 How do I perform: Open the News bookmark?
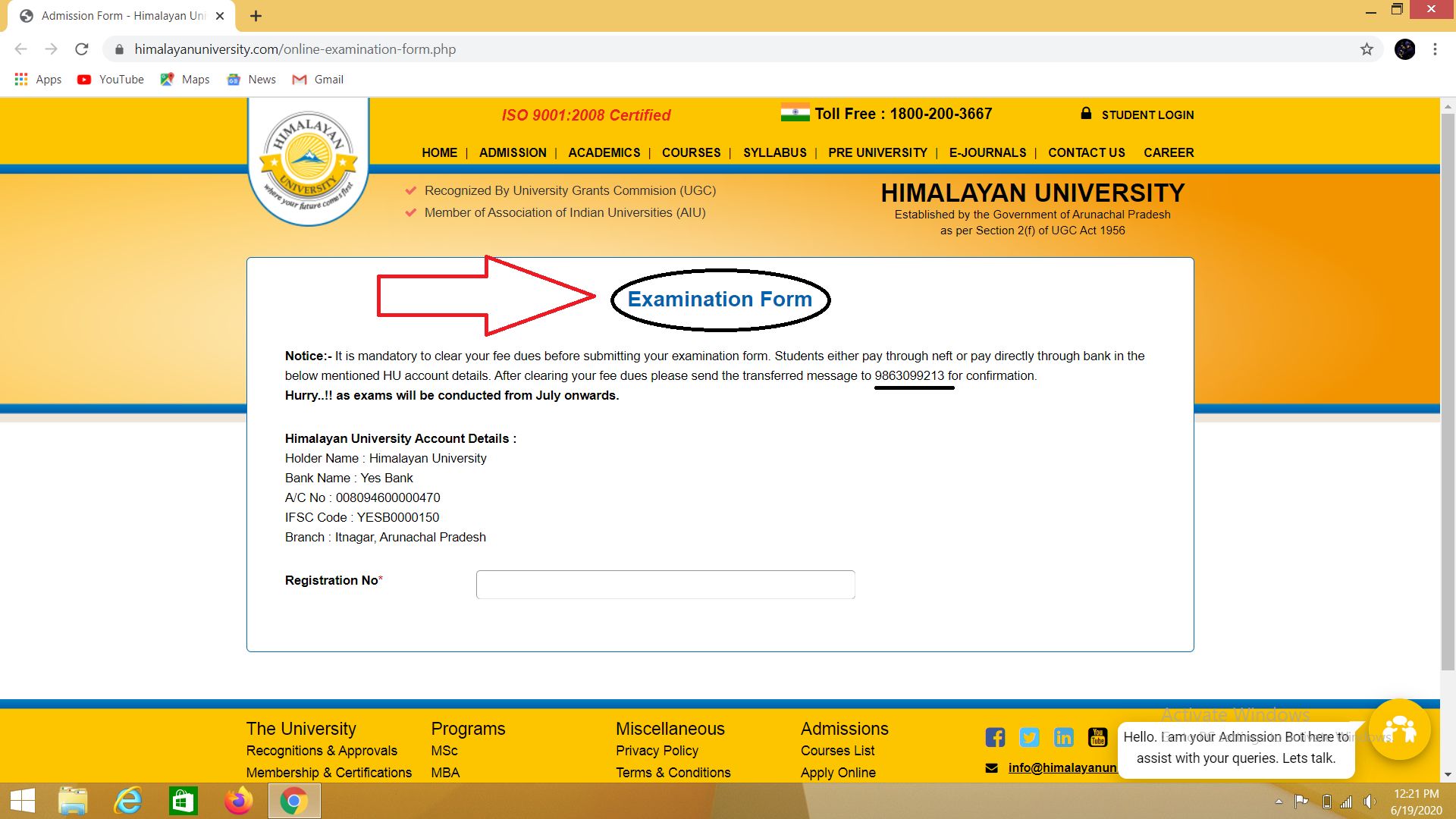pyautogui.click(x=252, y=80)
